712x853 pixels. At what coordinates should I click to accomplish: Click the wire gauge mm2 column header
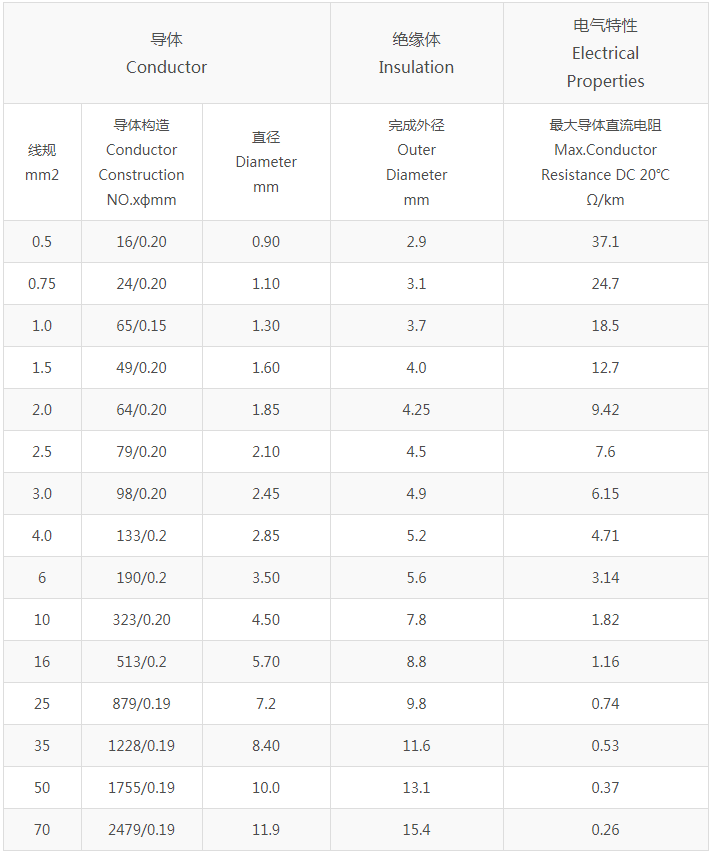(x=42, y=162)
